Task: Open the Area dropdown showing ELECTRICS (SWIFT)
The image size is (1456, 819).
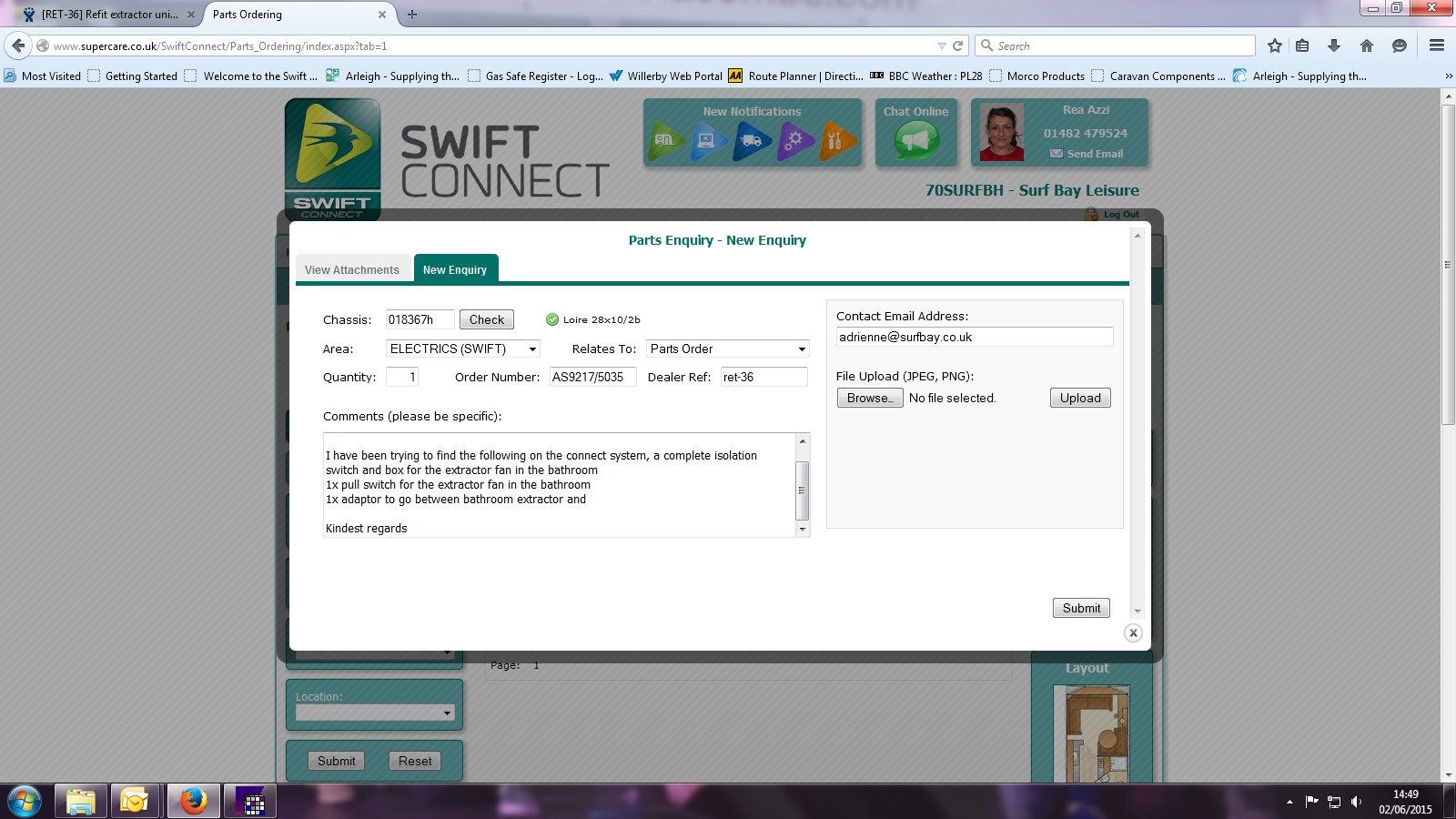Action: tap(463, 349)
